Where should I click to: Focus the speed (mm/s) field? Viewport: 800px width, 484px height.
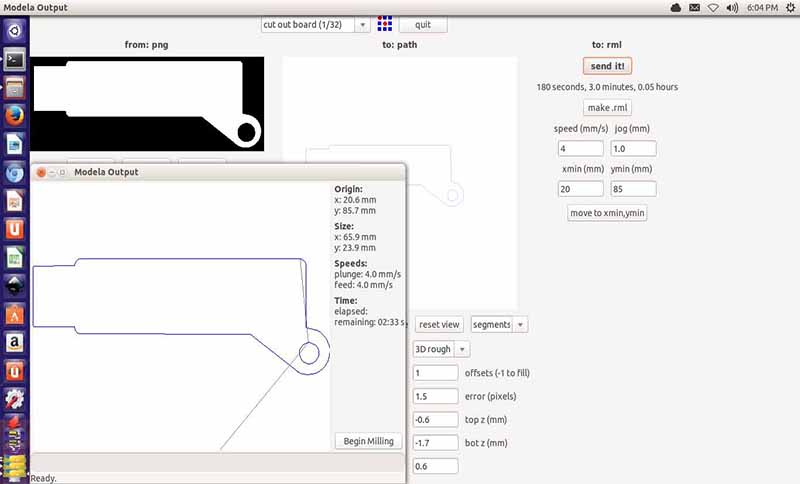pyautogui.click(x=581, y=148)
